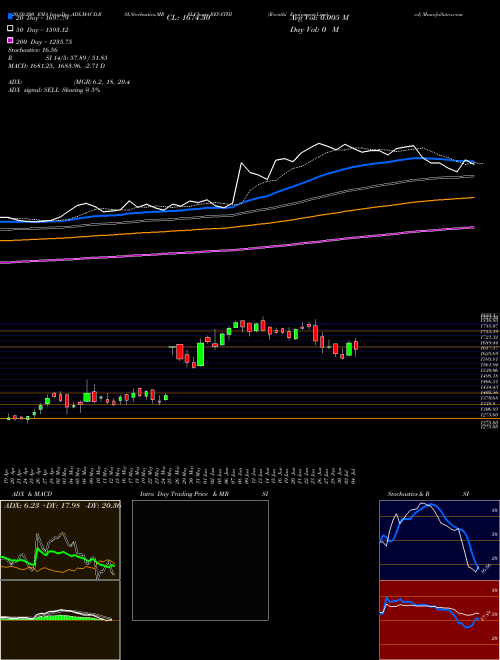Click the red RSI chart panel
Viewport: 500px width, 660px height.
tap(439, 620)
